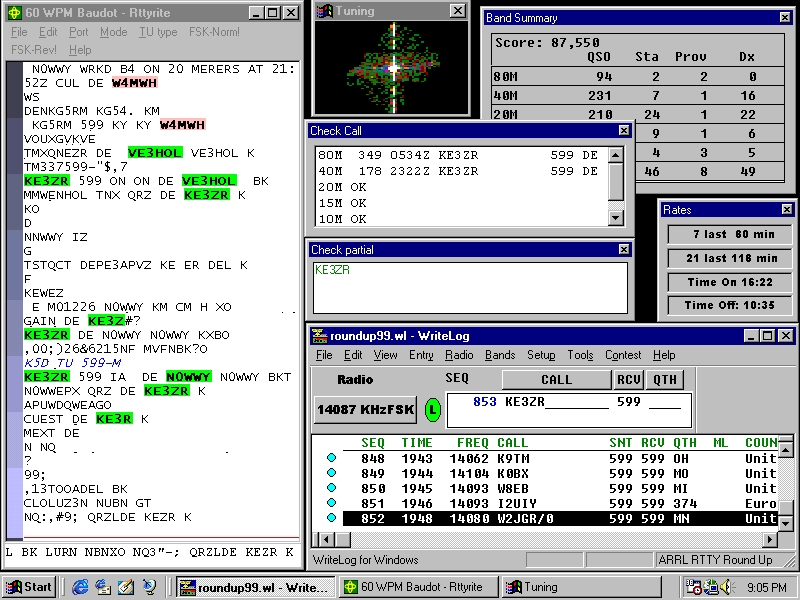Click the WriteLog title bar icon
This screenshot has width=800, height=600.
319,336
